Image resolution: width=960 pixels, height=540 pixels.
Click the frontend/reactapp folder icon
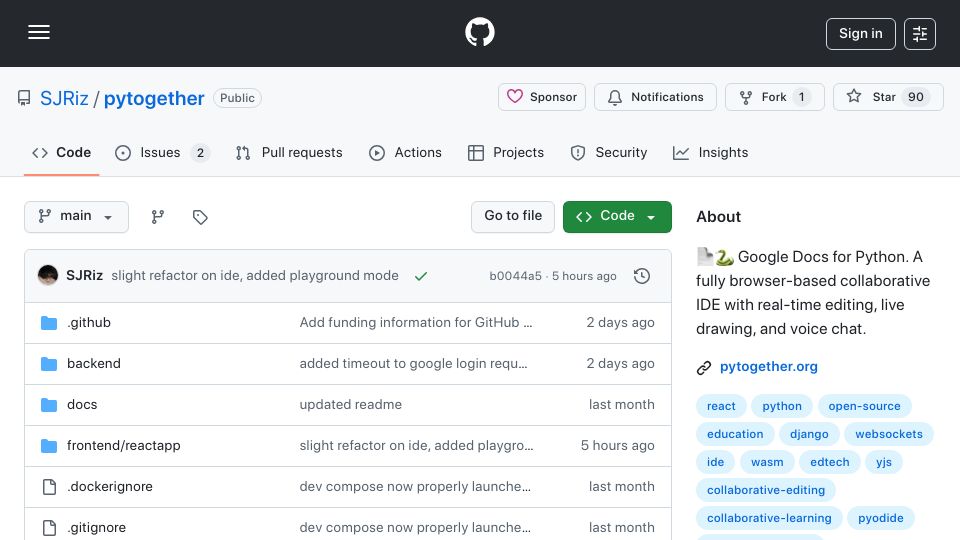(x=49, y=446)
